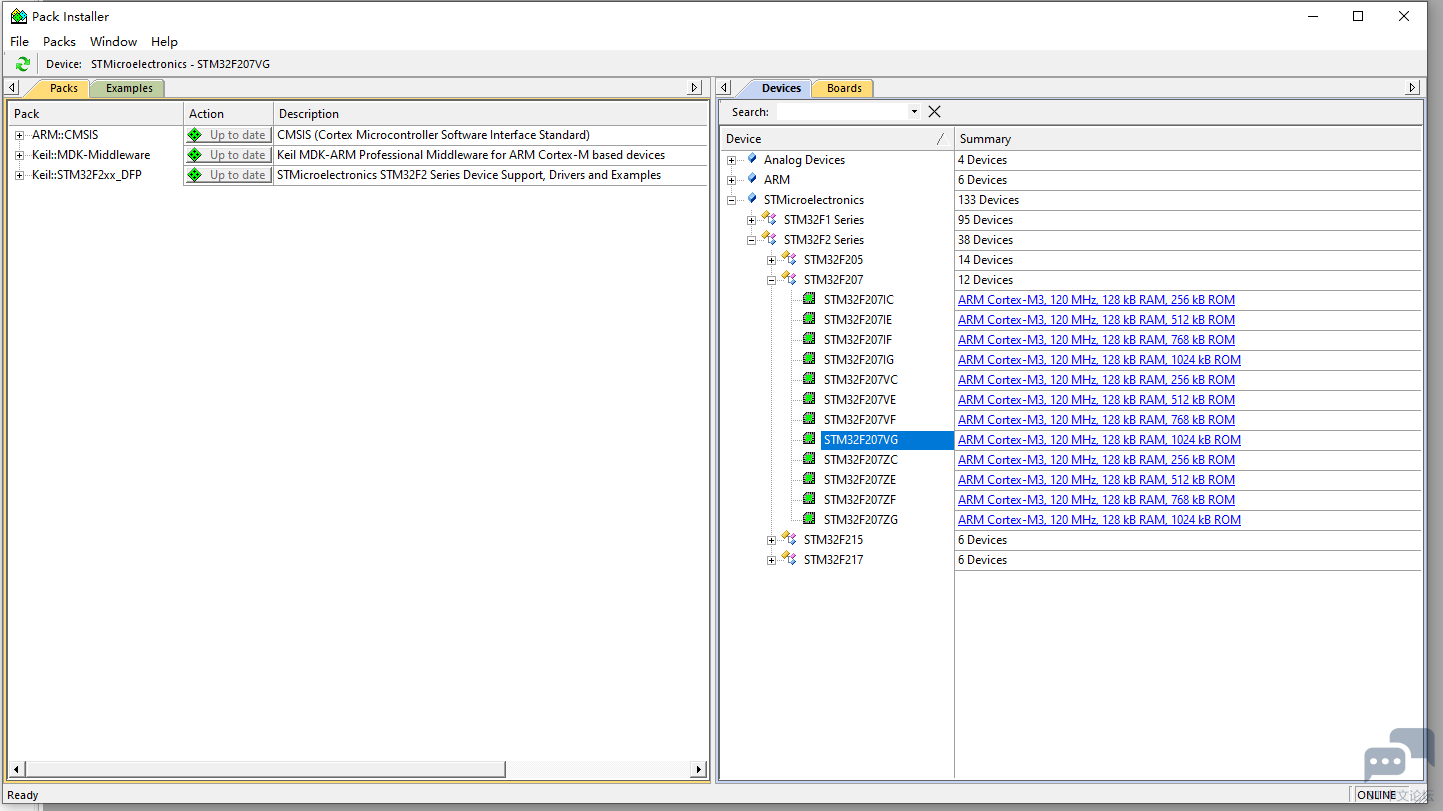Image resolution: width=1443 pixels, height=811 pixels.
Task: Click the STMicroelectronics vendor diamond icon
Action: tap(752, 199)
